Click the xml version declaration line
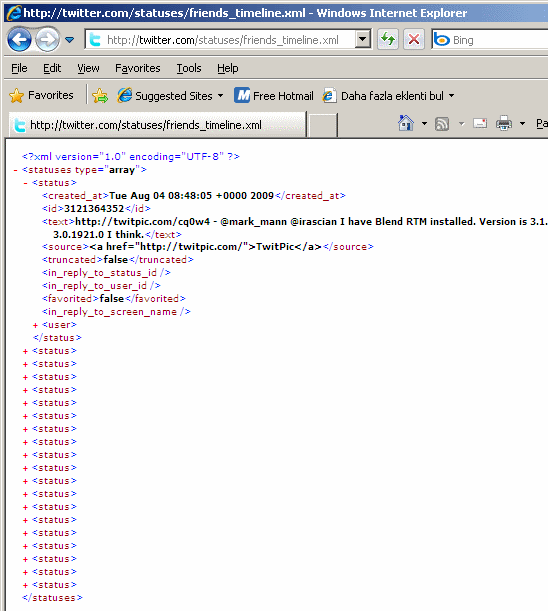Viewport: 548px width, 611px height. coord(131,157)
